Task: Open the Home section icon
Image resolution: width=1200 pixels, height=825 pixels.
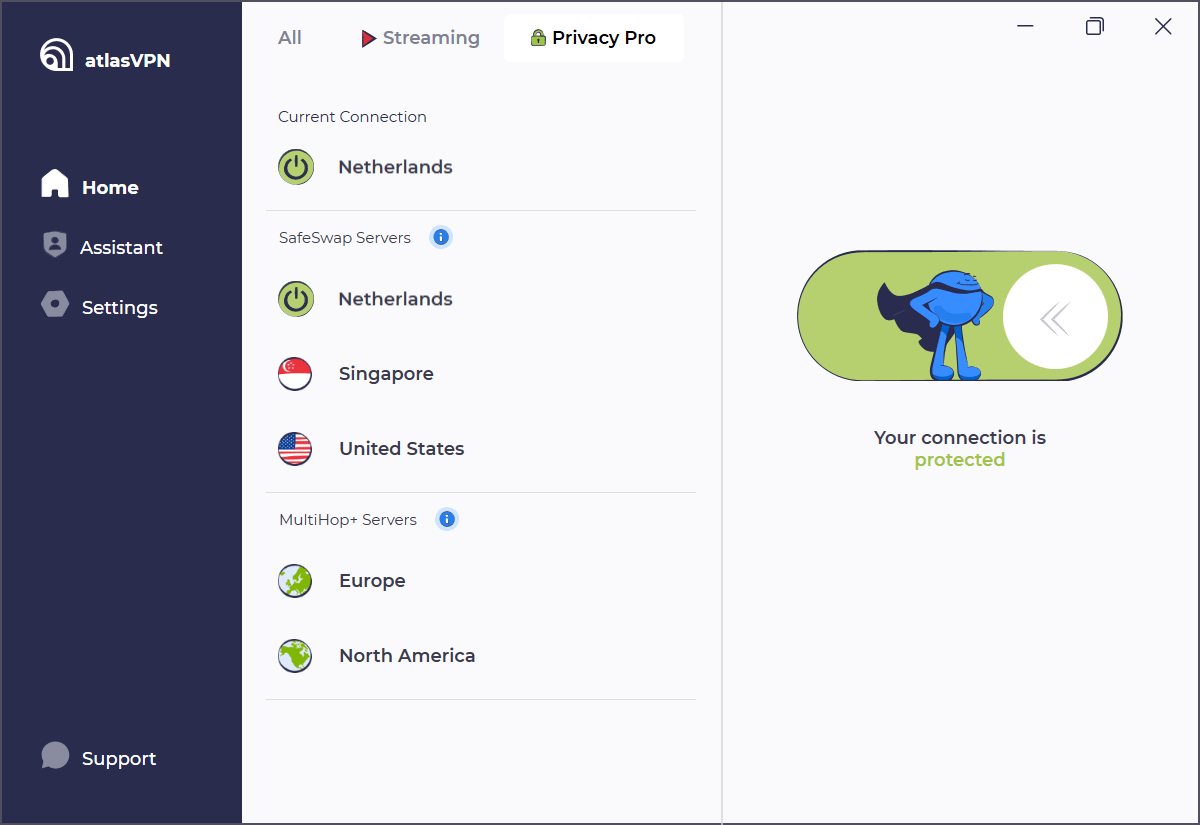Action: click(55, 184)
